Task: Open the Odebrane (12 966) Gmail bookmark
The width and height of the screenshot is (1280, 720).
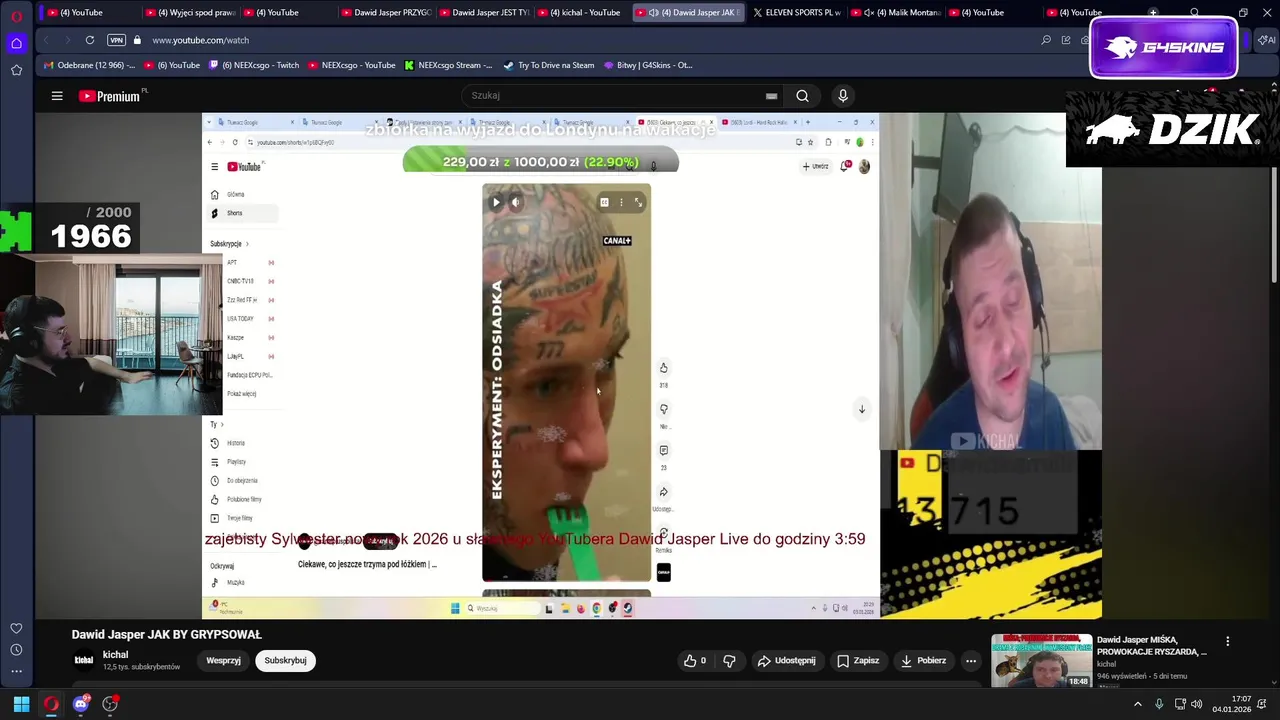Action: (x=90, y=65)
